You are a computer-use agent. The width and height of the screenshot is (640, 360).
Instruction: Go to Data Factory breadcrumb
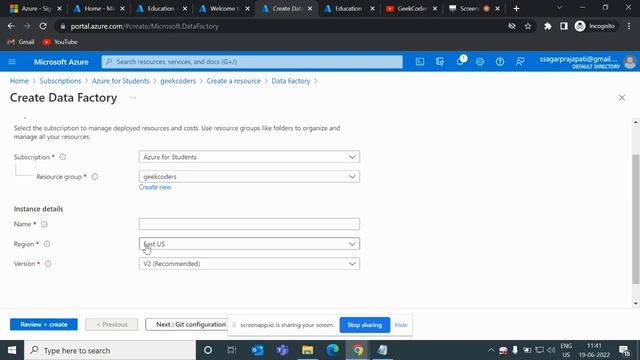[291, 81]
